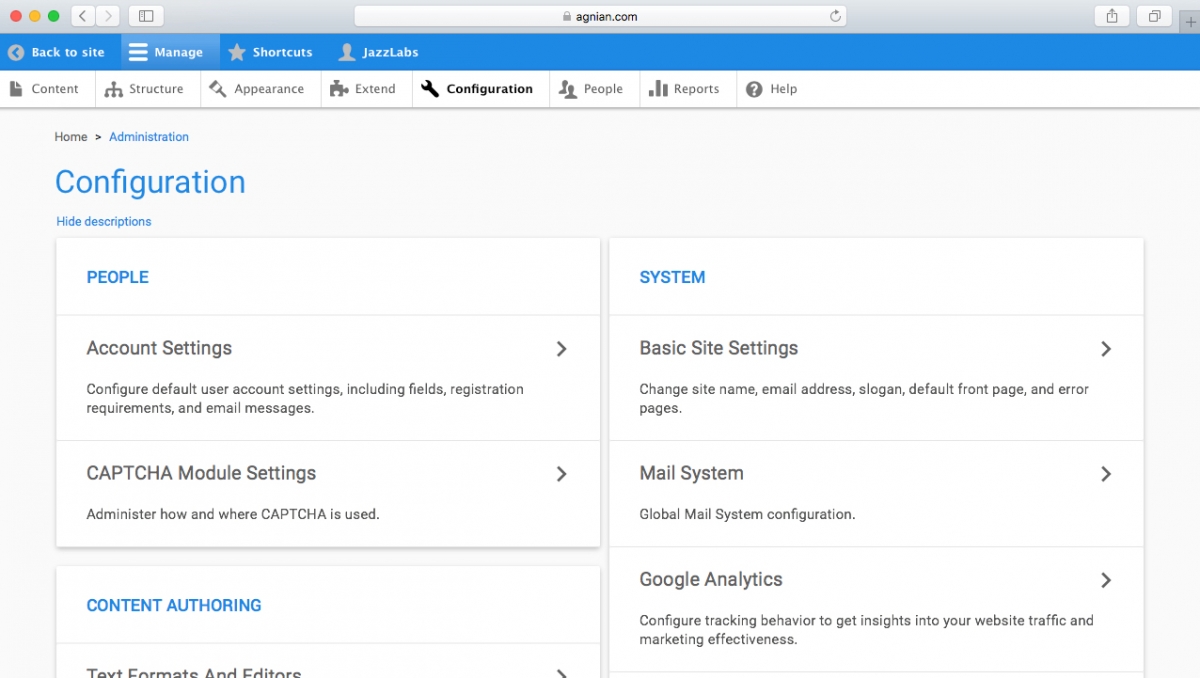Screen dimensions: 1200x678
Task: Open a new tab with the plus button
Action: point(1190,22)
